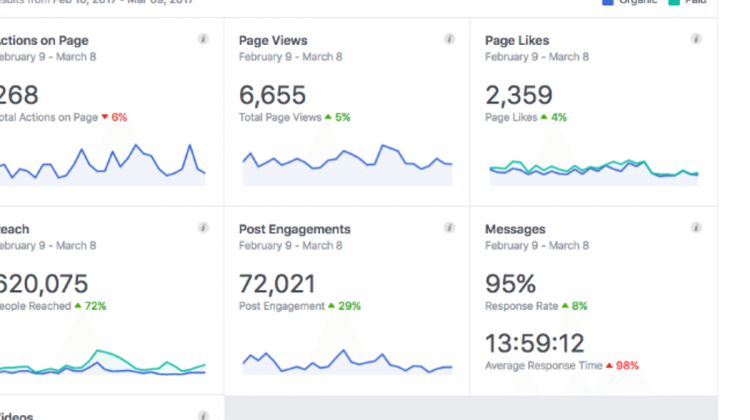This screenshot has height=420, width=750.
Task: Click the Response Rate 8% increase label
Action: [536, 306]
